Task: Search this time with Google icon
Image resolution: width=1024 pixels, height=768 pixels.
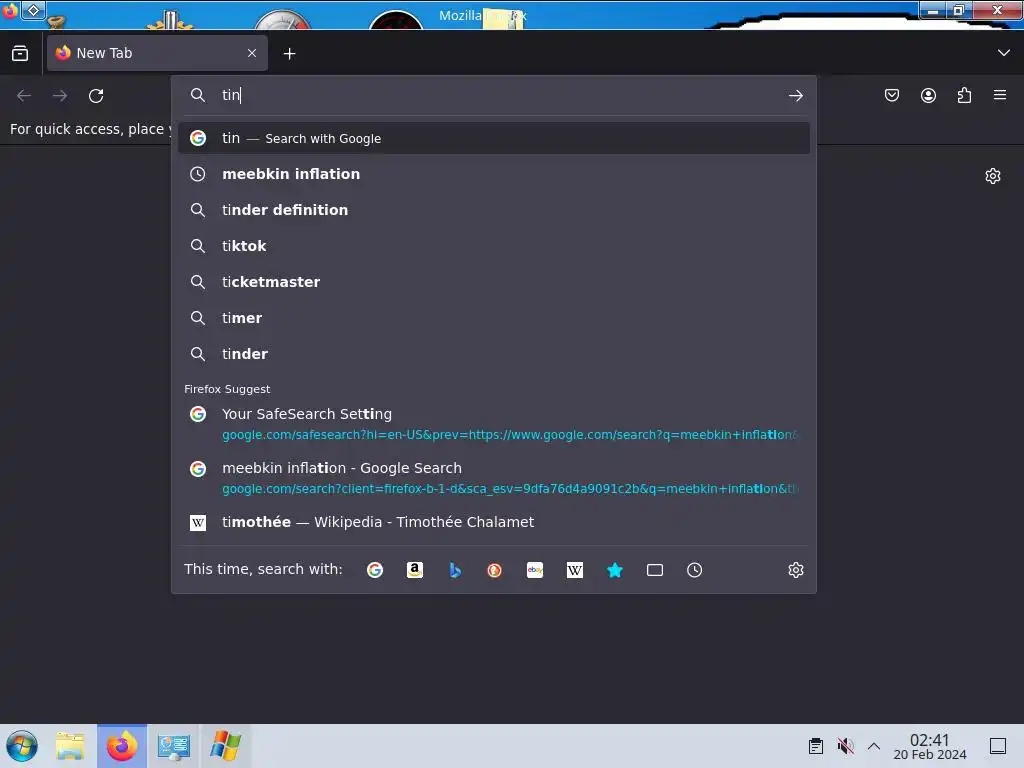Action: (x=375, y=570)
